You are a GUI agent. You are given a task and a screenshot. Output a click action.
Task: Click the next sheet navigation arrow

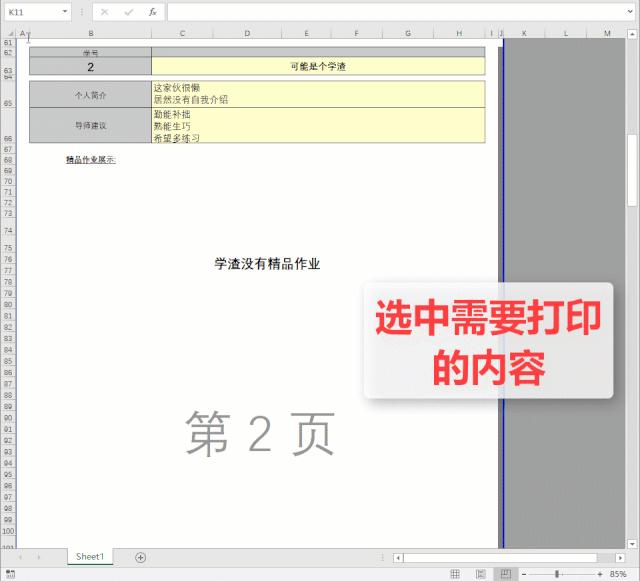pyautogui.click(x=39, y=557)
